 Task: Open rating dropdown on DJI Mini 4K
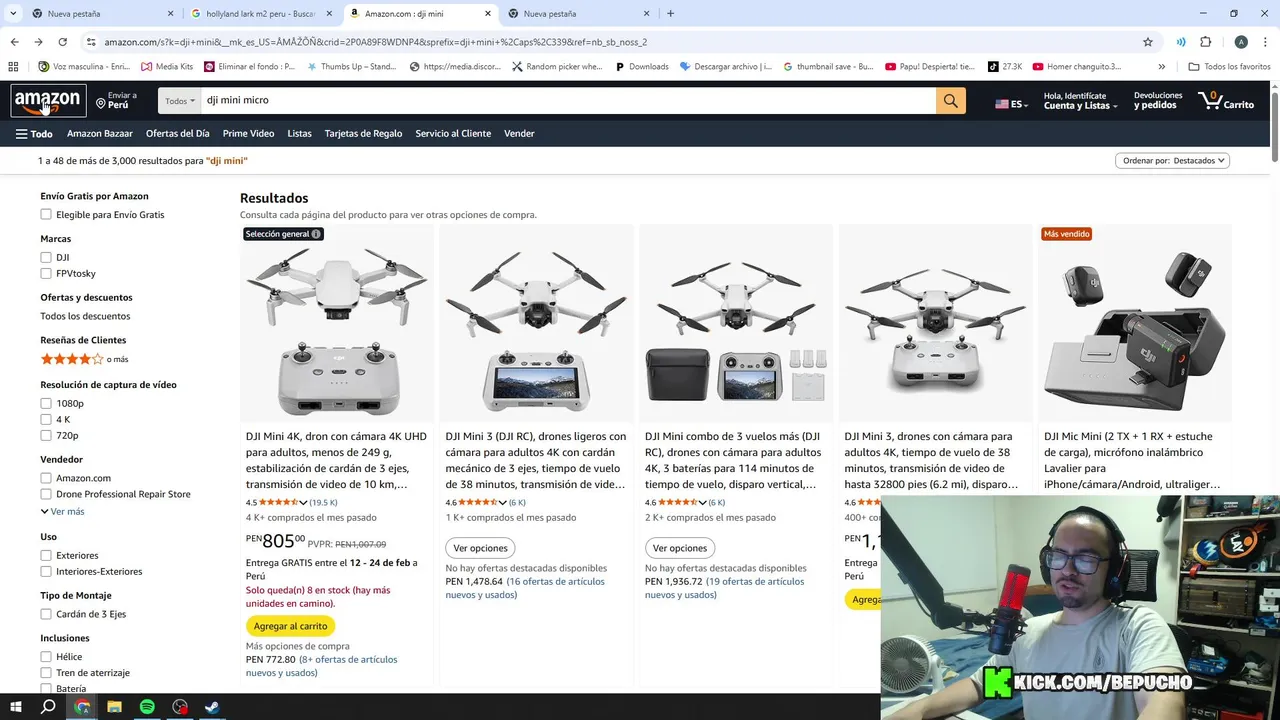click(x=304, y=503)
